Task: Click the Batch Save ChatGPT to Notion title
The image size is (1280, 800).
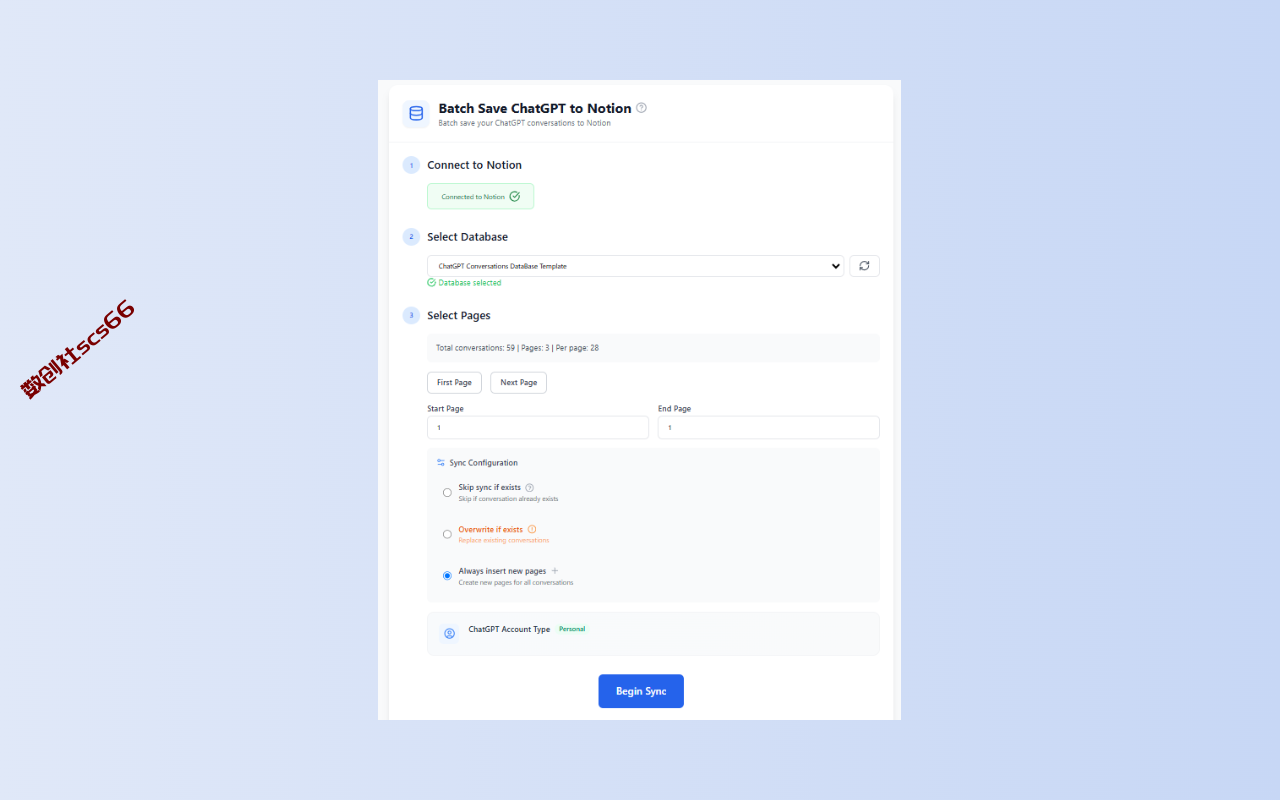Action: point(535,108)
